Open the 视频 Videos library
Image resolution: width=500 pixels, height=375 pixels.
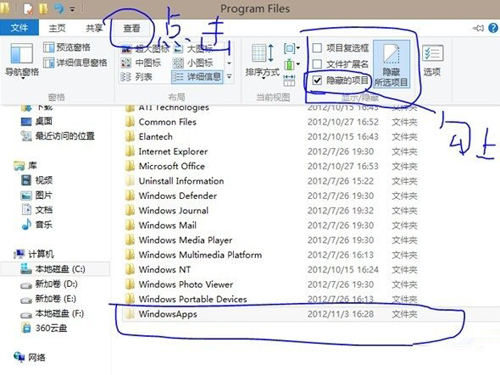tap(37, 180)
